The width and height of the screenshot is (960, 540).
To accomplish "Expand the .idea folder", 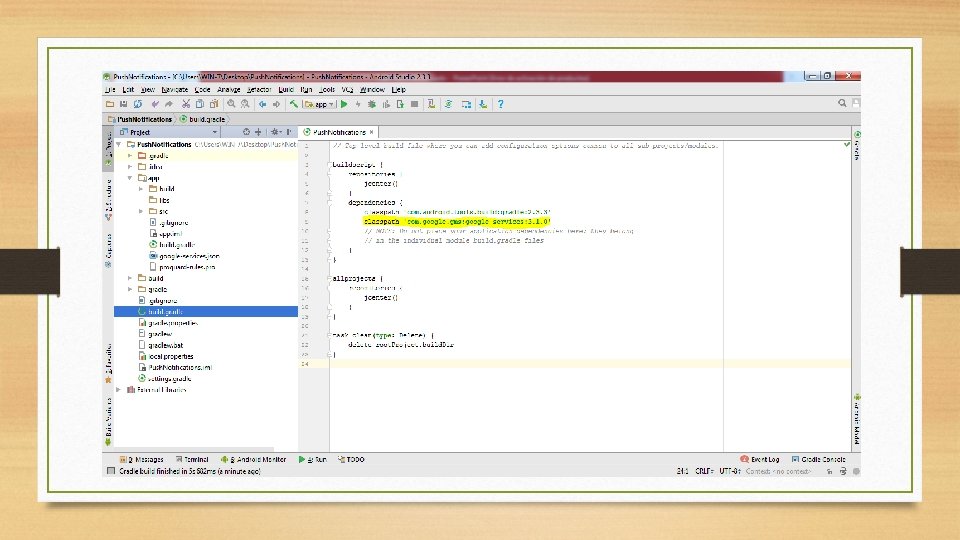I will pyautogui.click(x=130, y=167).
